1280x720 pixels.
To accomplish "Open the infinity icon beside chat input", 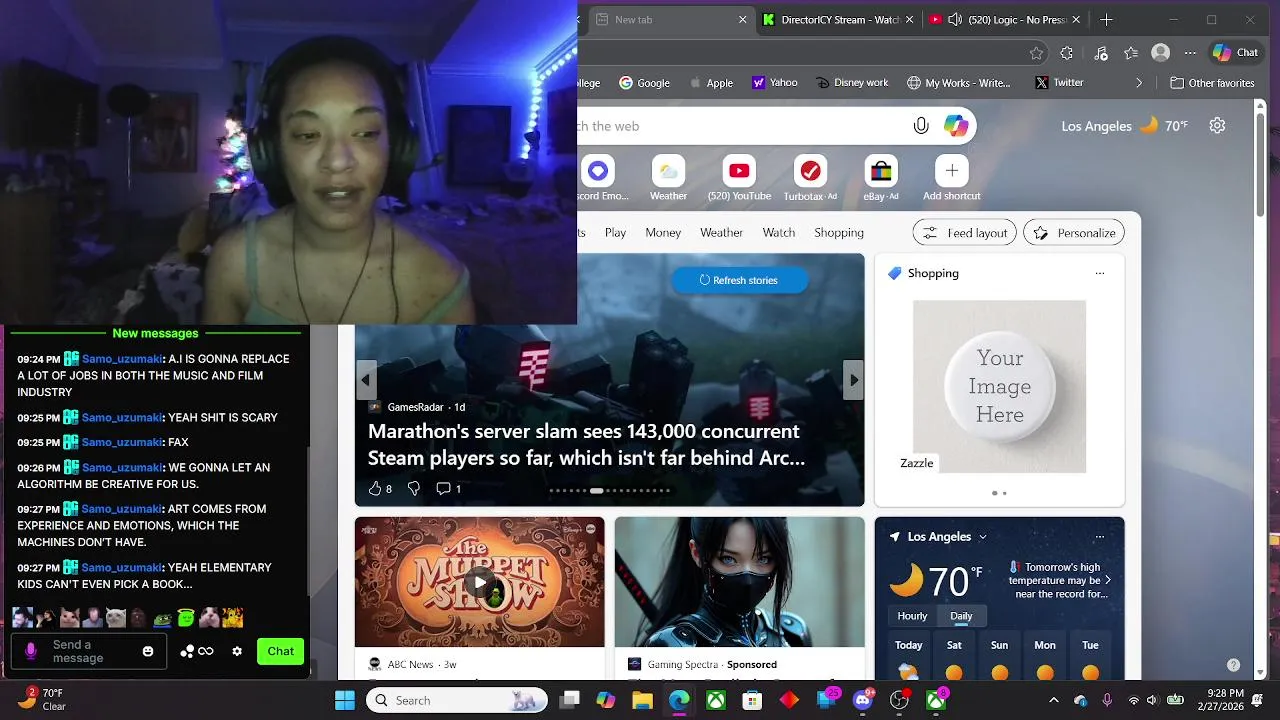I will [206, 651].
